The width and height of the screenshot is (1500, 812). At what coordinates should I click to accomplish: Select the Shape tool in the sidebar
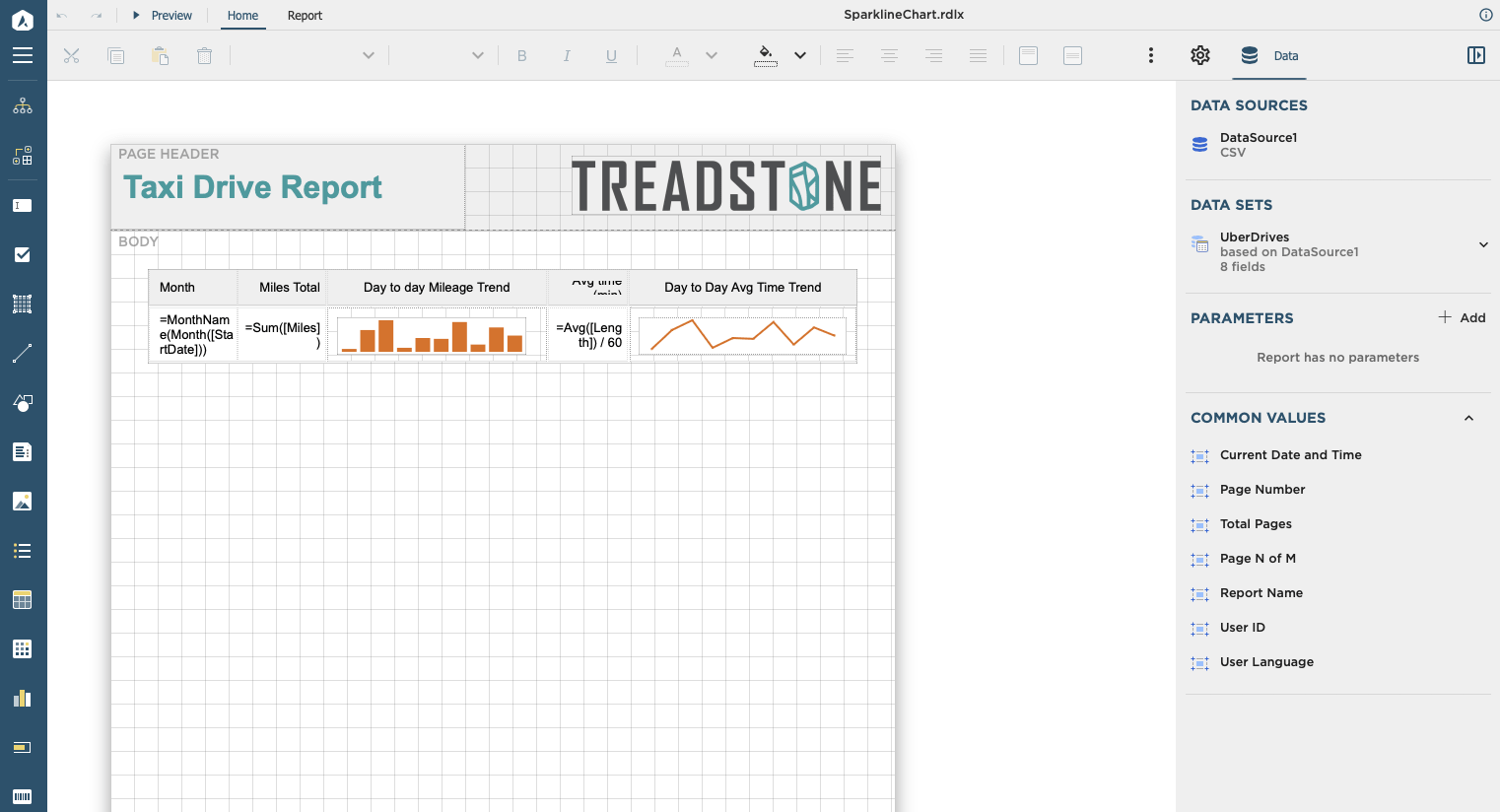(22, 402)
